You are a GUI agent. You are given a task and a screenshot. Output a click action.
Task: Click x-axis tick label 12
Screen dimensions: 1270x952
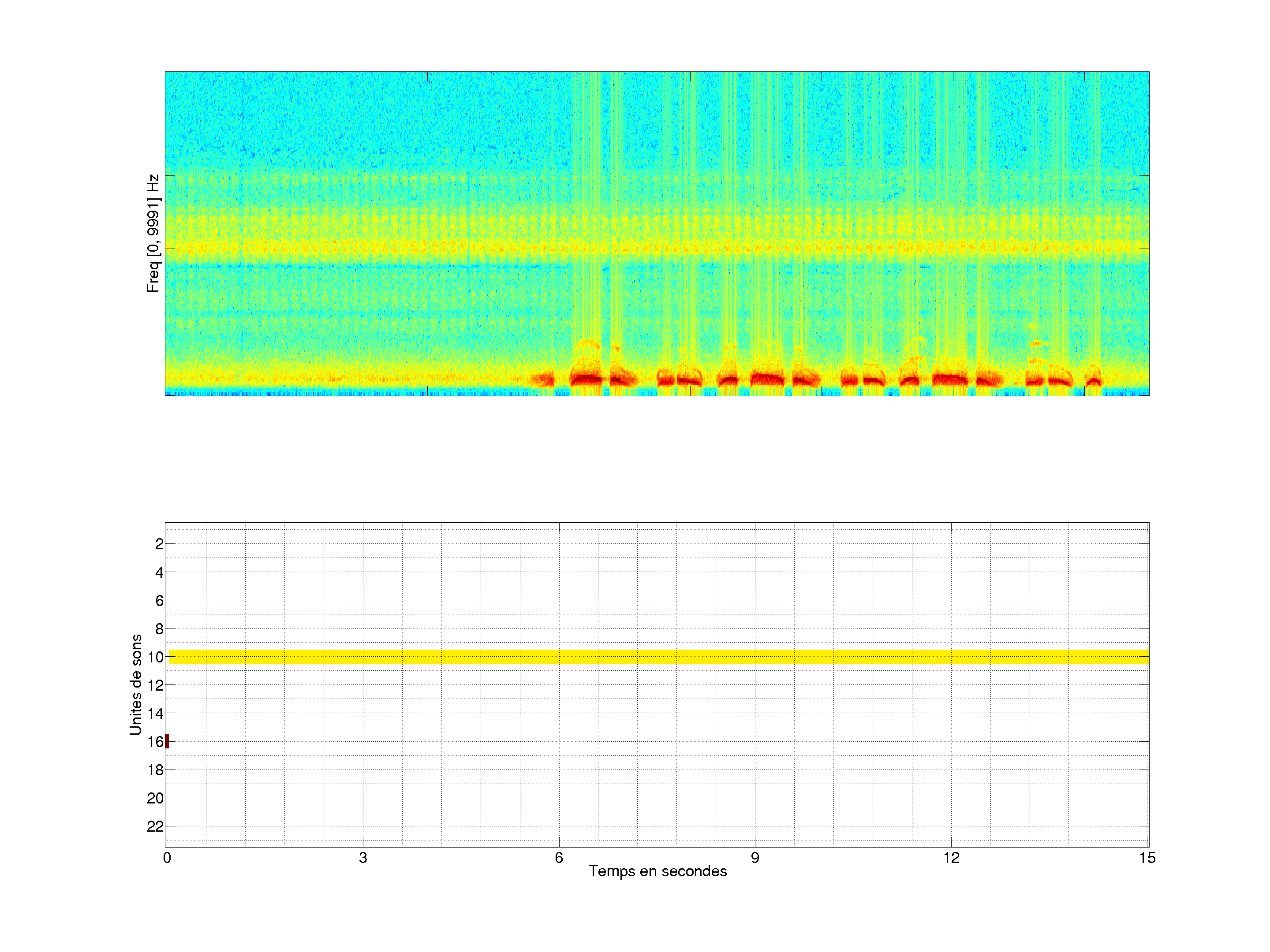pos(951,858)
